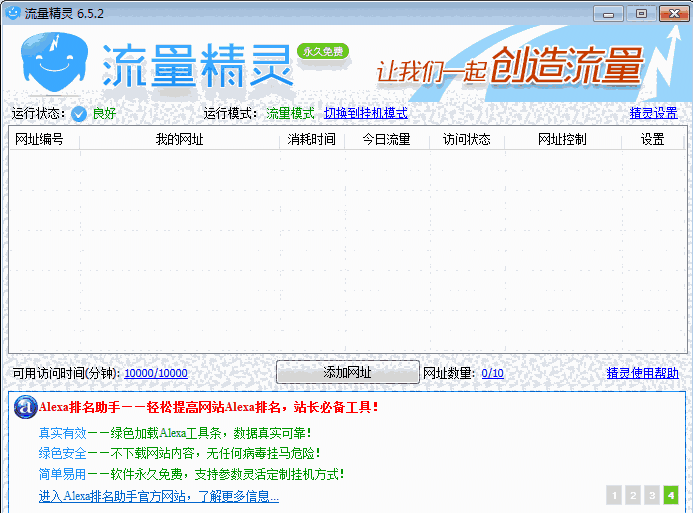Switch to ad page 1

[614, 495]
